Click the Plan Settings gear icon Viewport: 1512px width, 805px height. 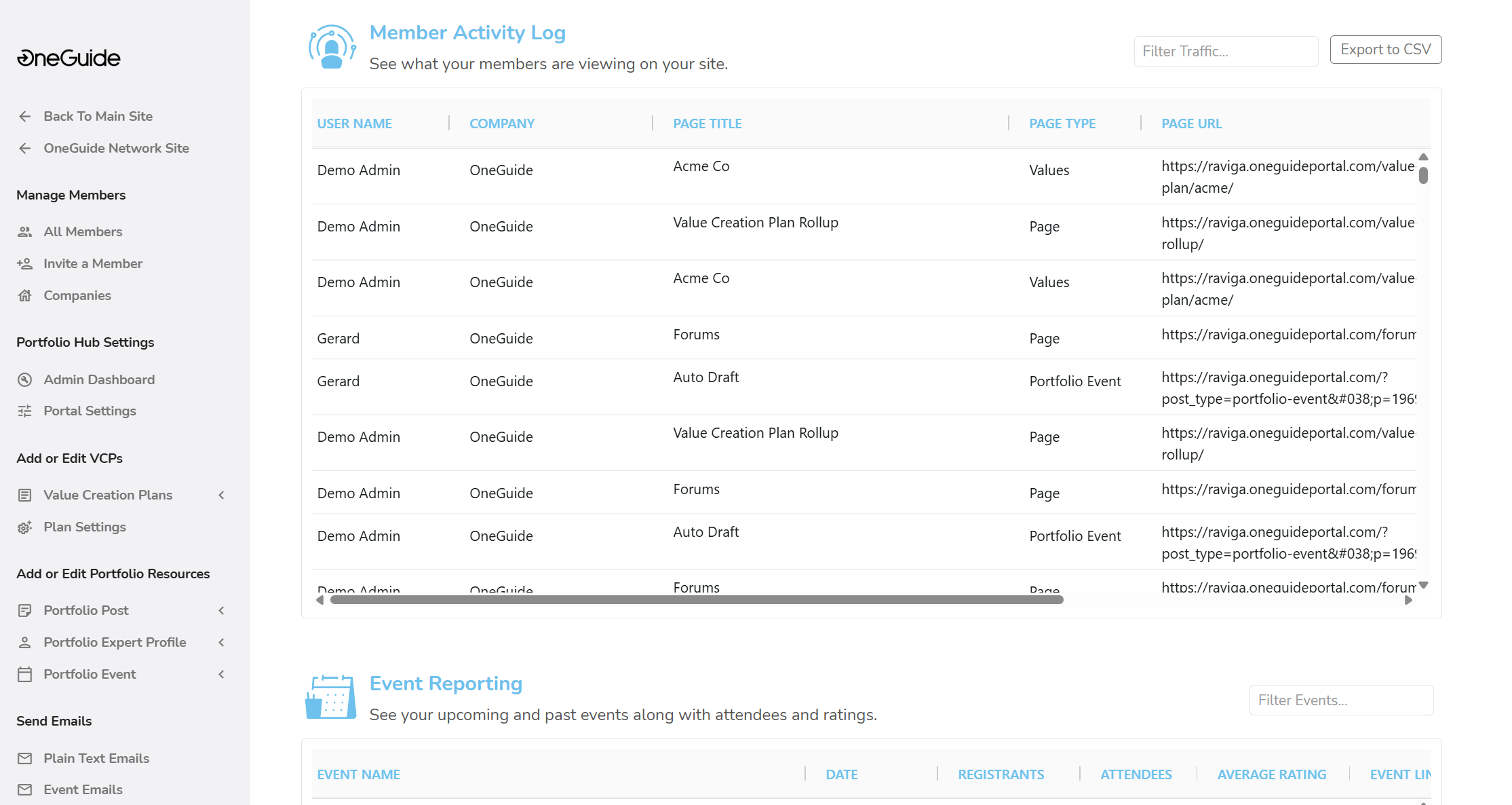pyautogui.click(x=25, y=527)
